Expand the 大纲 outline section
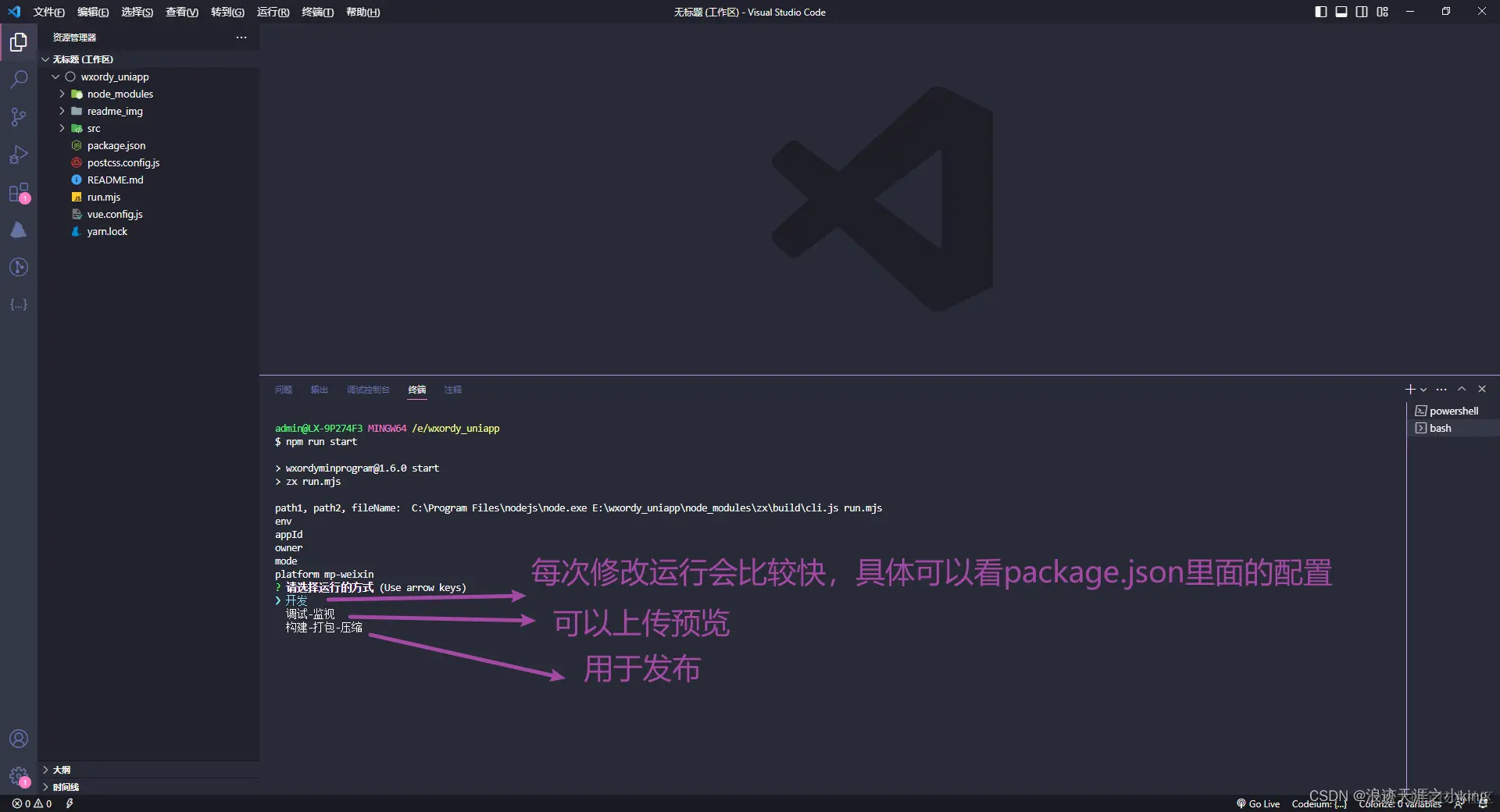Viewport: 1500px width, 812px height. (148, 770)
